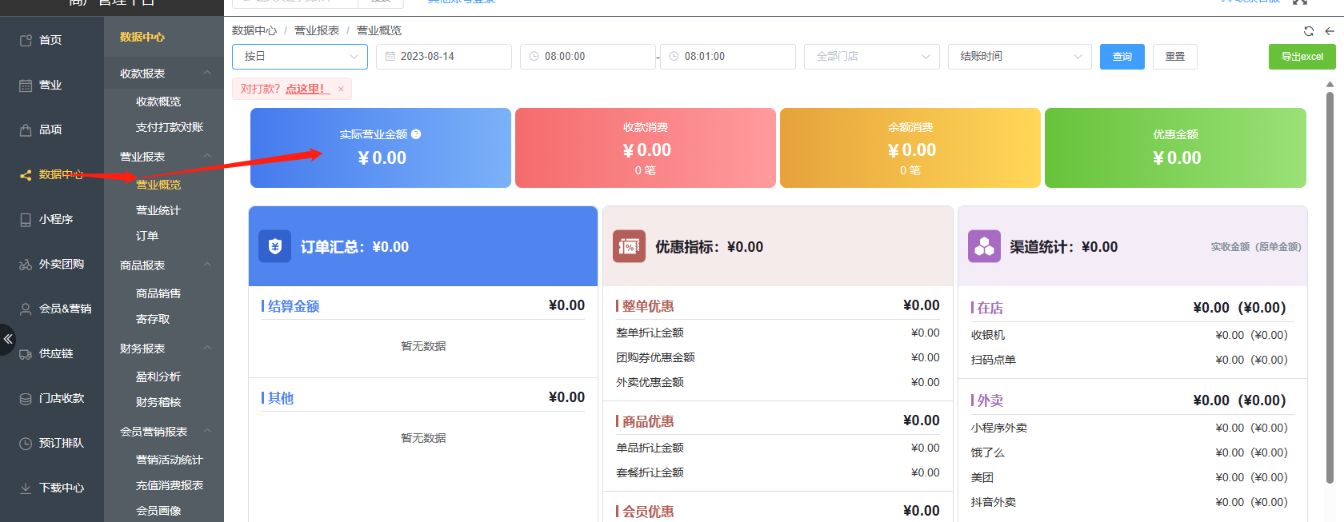
Task: Click the yellow 余额消费 card
Action: 911,148
